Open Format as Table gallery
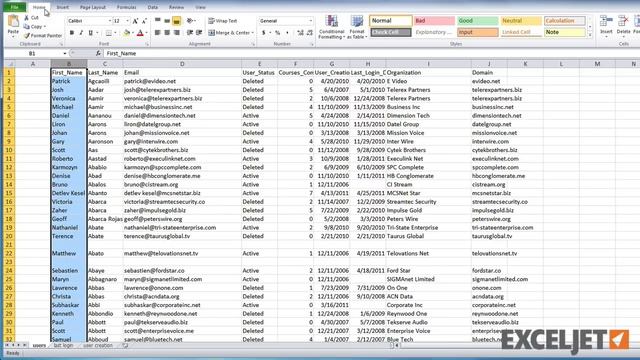Viewport: 640px width, 360px height. coord(357,27)
